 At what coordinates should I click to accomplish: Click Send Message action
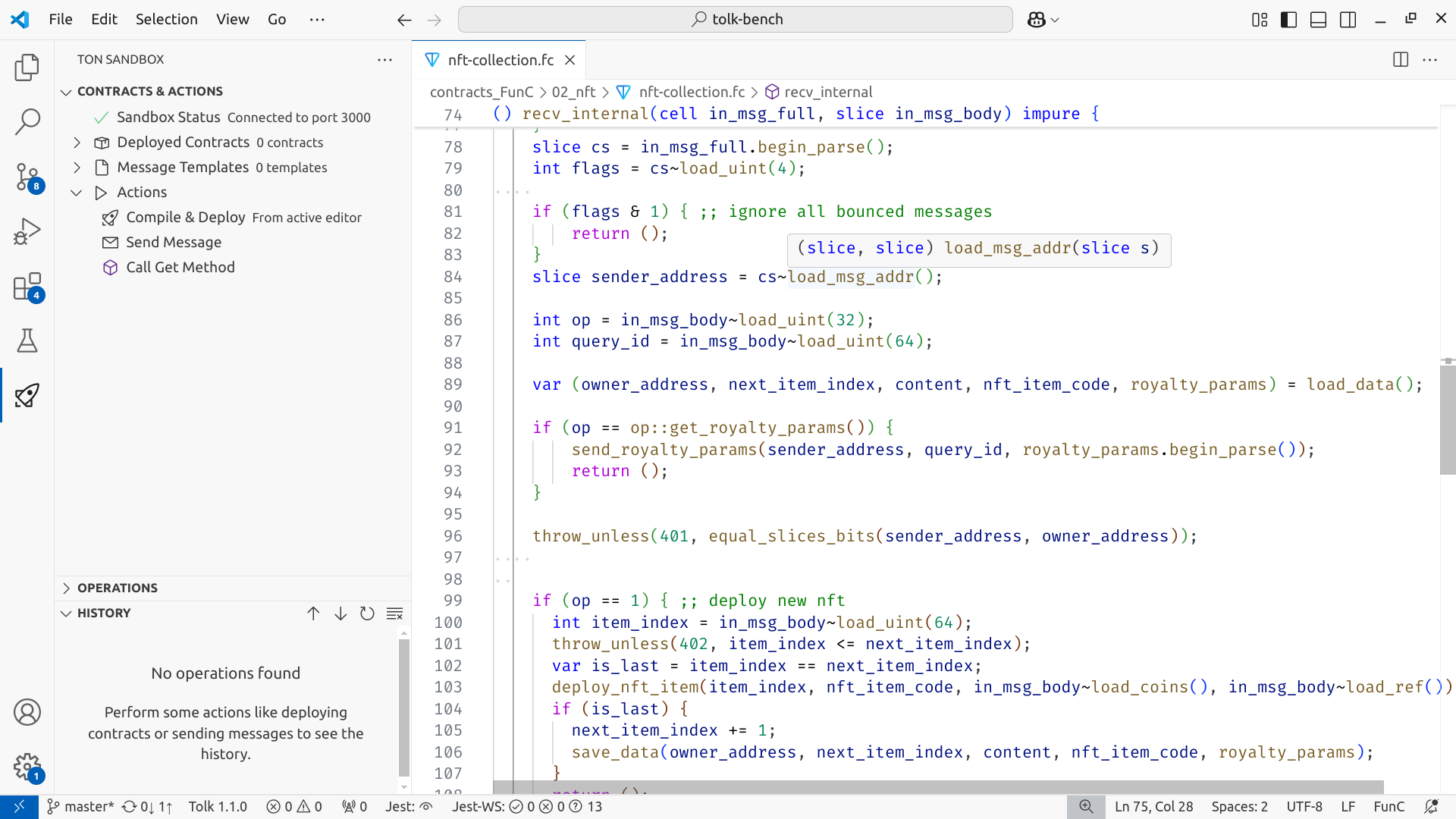[x=174, y=243]
